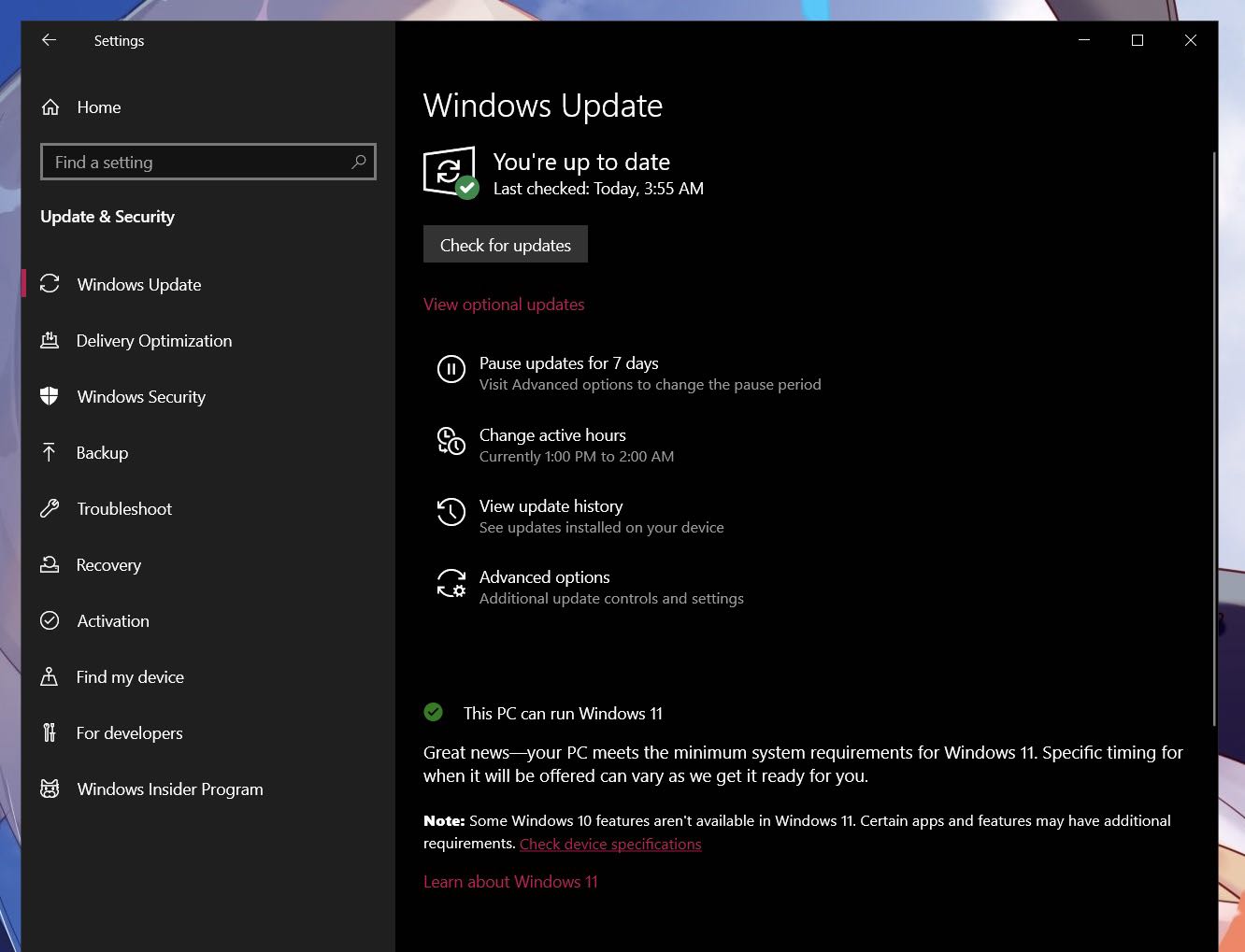
Task: Follow the Check device specifications link
Action: click(610, 844)
